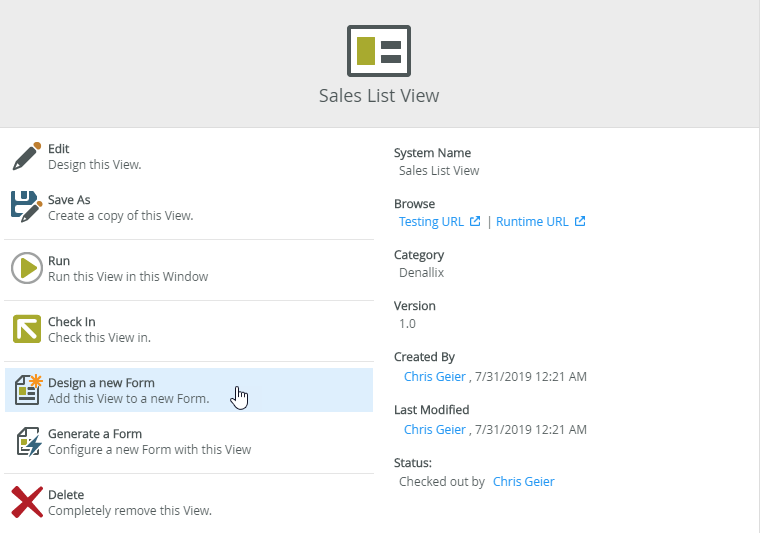760x533 pixels.
Task: Open Chris Geier under Created By
Action: point(434,377)
